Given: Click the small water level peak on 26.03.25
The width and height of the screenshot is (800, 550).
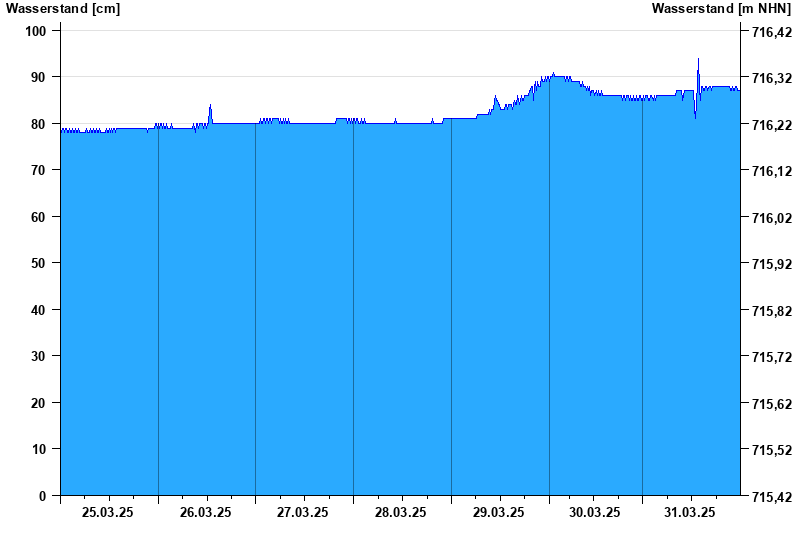Looking at the screenshot, I should click(x=210, y=106).
